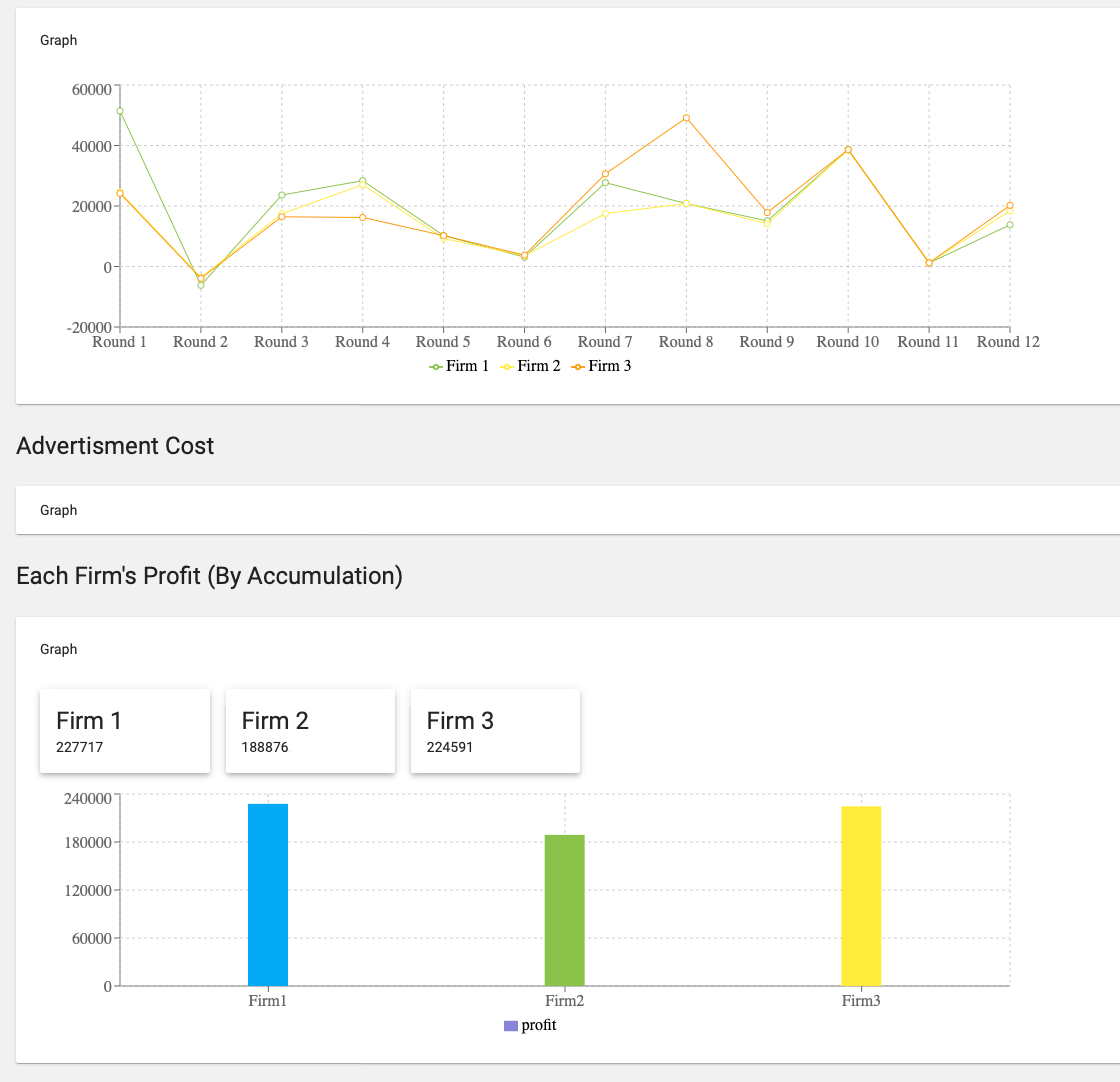Click the "Round 9" x-axis label
Viewport: 1120px width, 1082px height.
767,342
